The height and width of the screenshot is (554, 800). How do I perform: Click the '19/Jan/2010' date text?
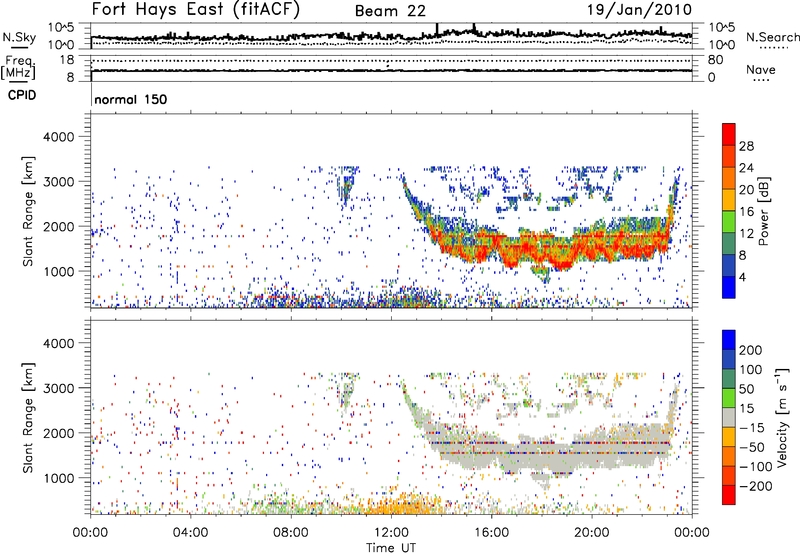639,10
